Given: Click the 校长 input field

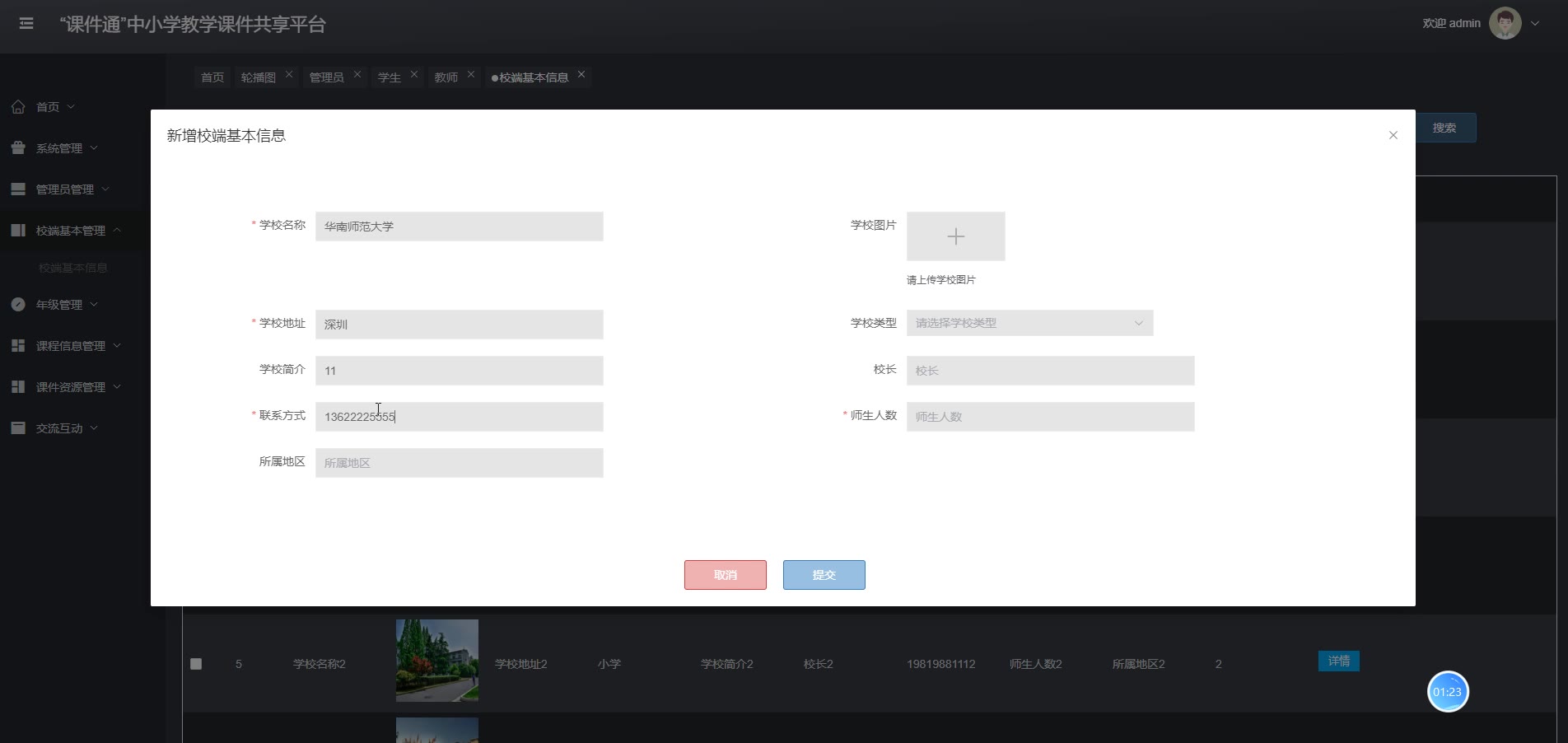Looking at the screenshot, I should (x=1051, y=371).
